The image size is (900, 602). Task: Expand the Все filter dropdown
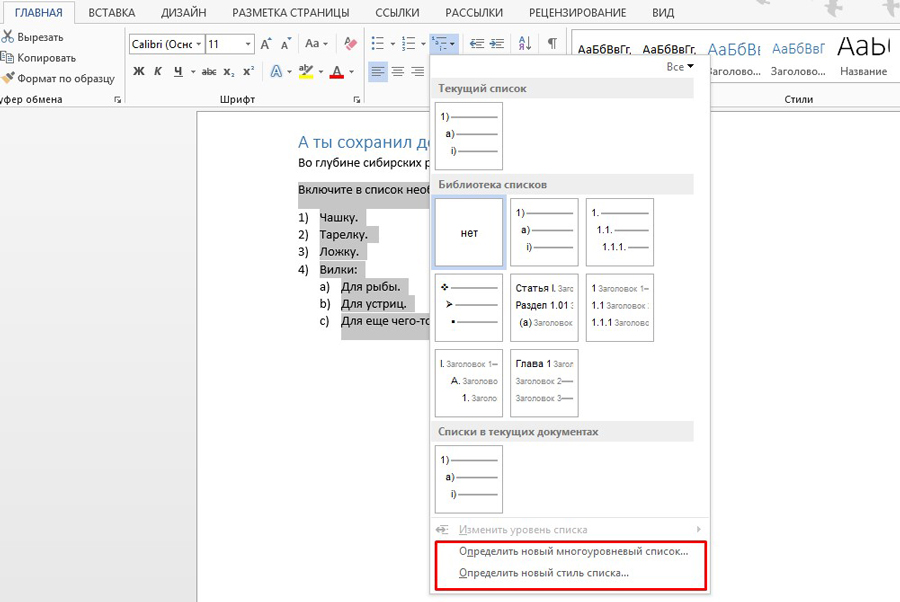(680, 67)
